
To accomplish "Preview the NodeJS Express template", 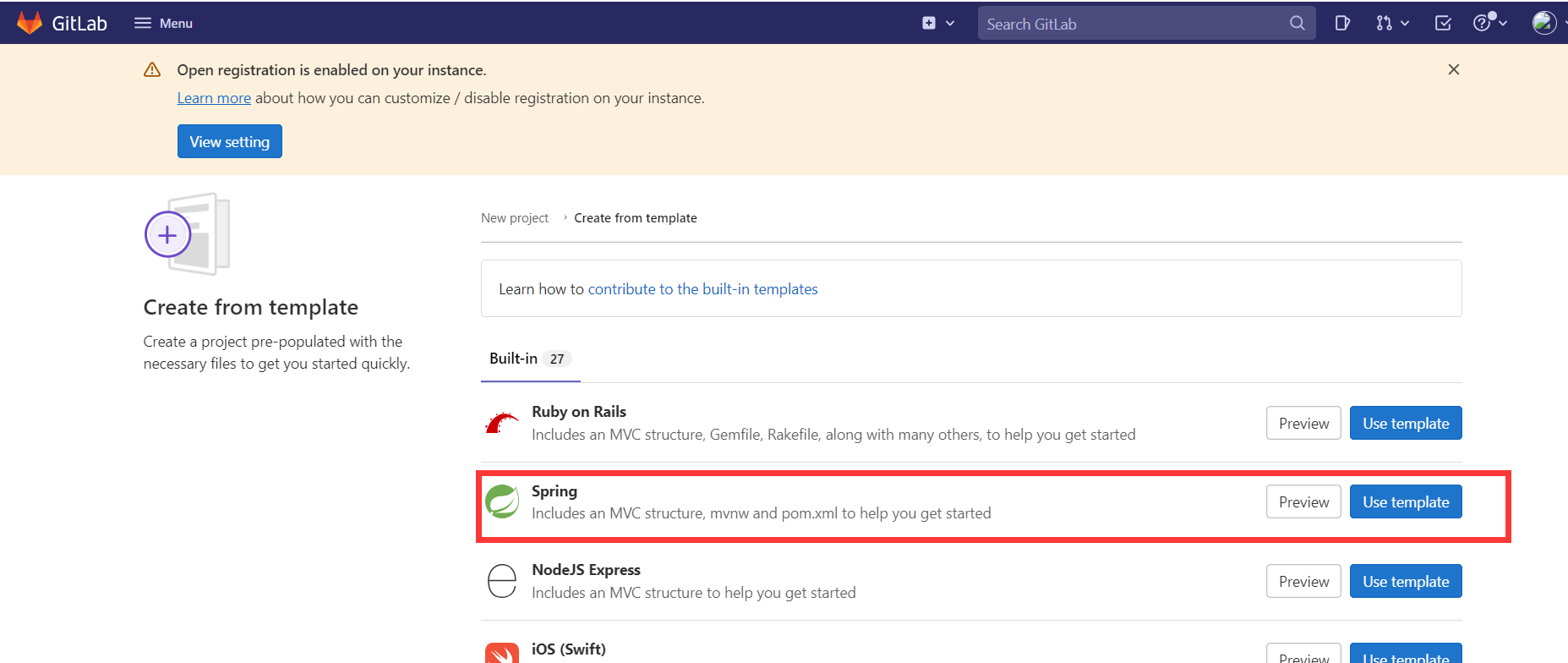I will 1303,581.
